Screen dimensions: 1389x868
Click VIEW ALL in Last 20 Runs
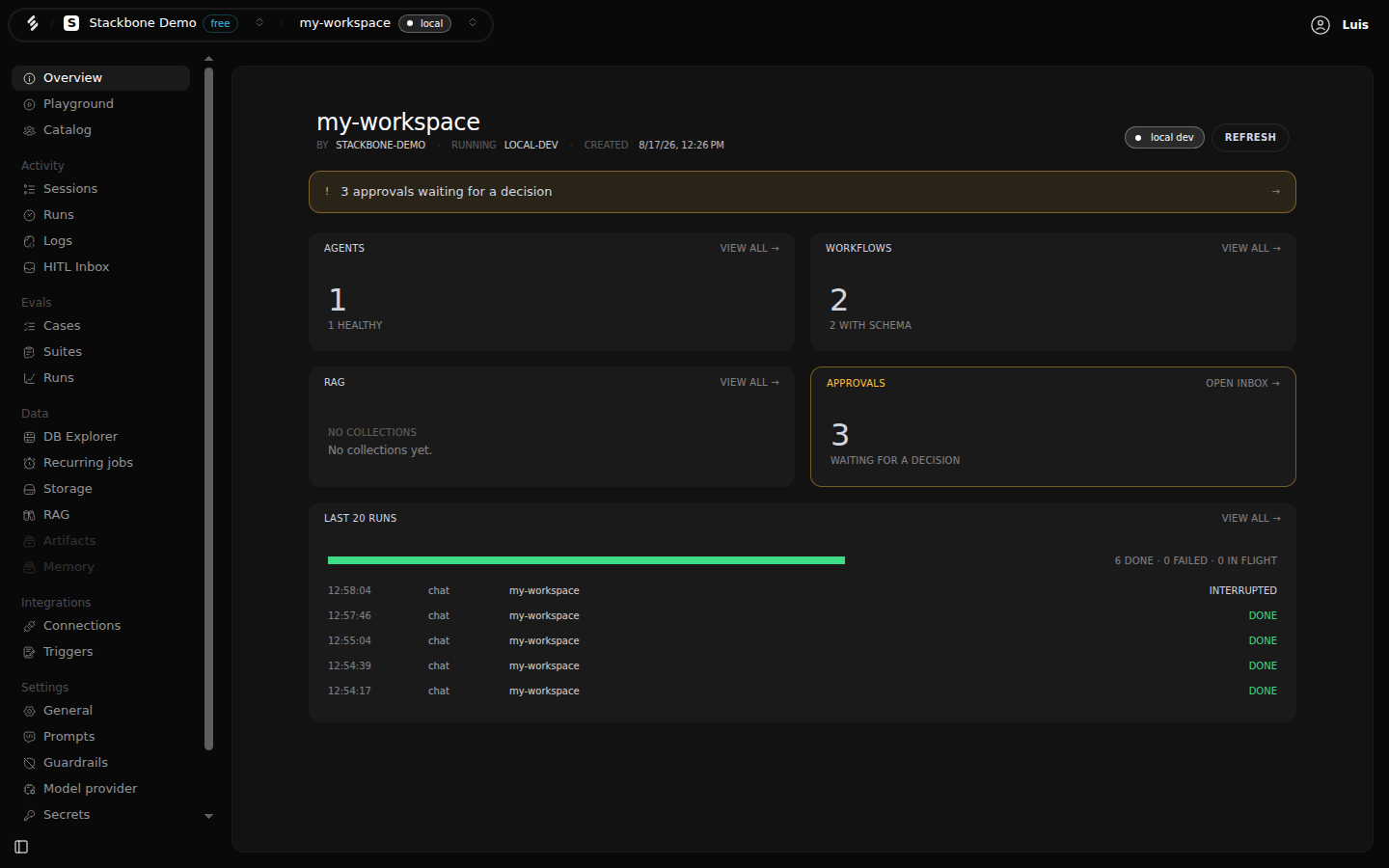[1251, 518]
